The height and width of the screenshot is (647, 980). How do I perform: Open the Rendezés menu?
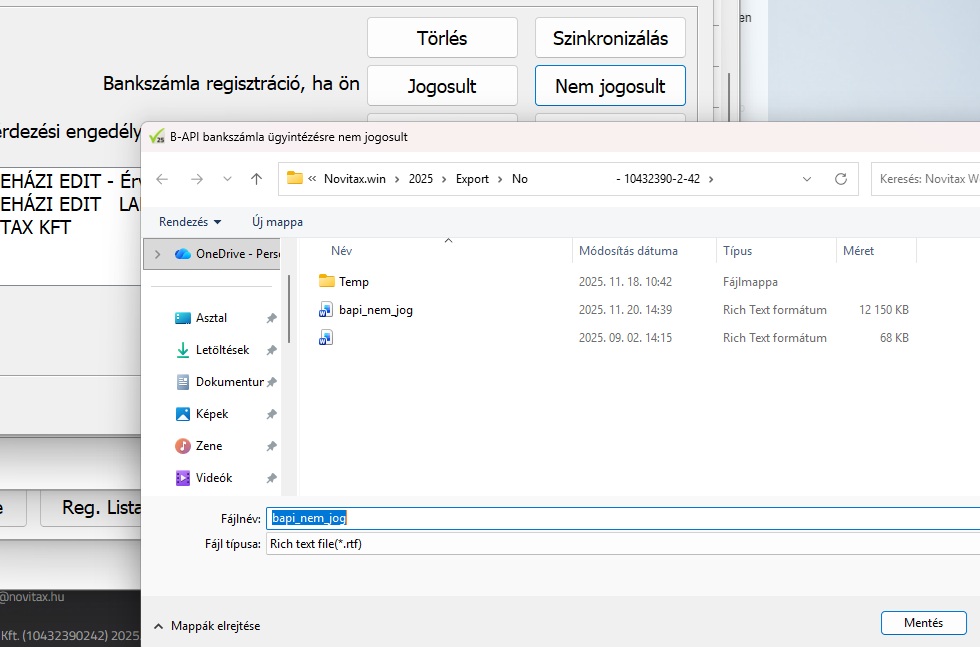tap(189, 221)
